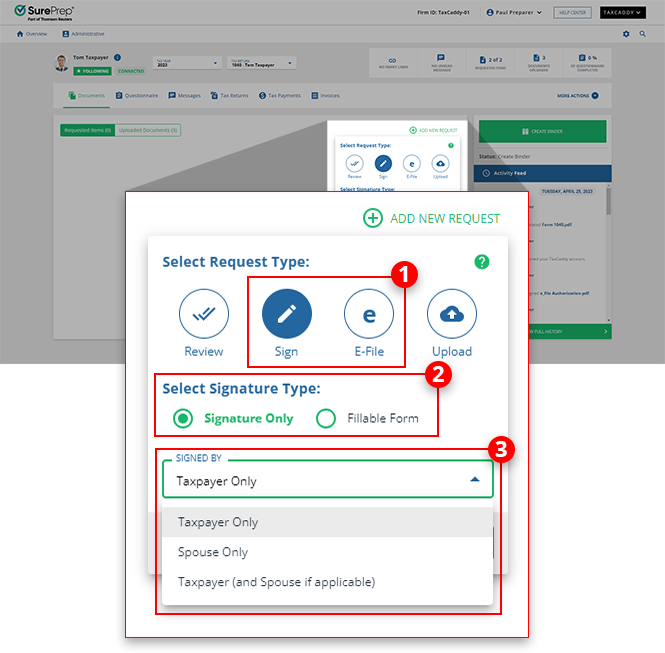Open full history arrow at feed bottom
Screen dimensions: 665x653
(x=605, y=331)
